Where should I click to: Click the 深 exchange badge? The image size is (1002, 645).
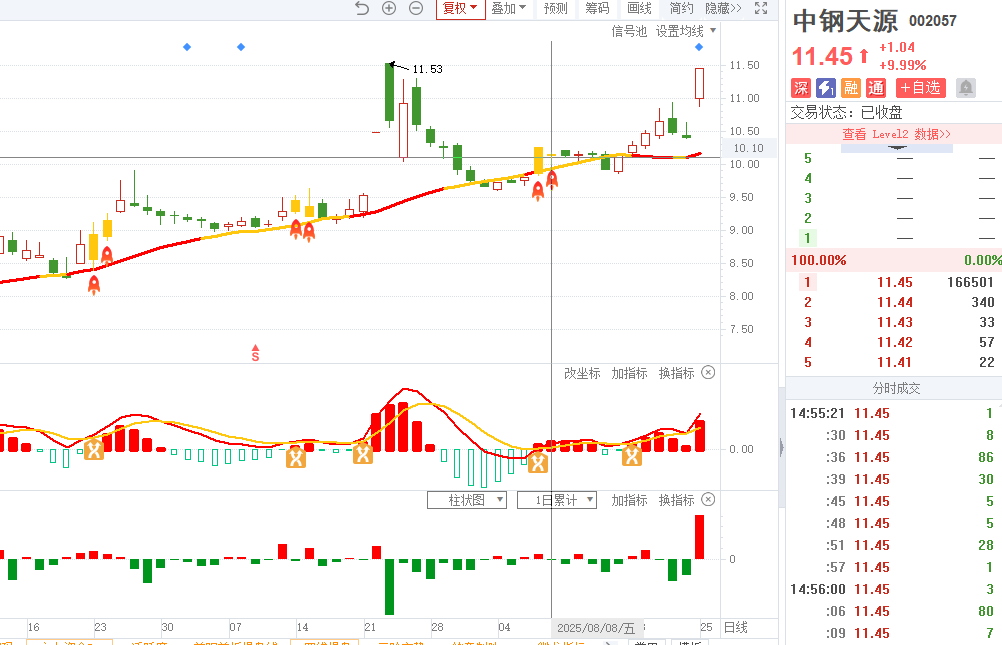[x=801, y=88]
